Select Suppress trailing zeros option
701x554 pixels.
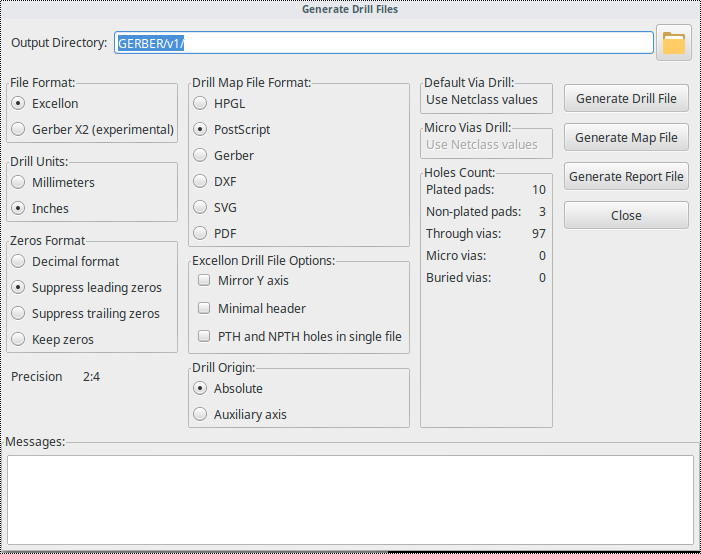19,314
